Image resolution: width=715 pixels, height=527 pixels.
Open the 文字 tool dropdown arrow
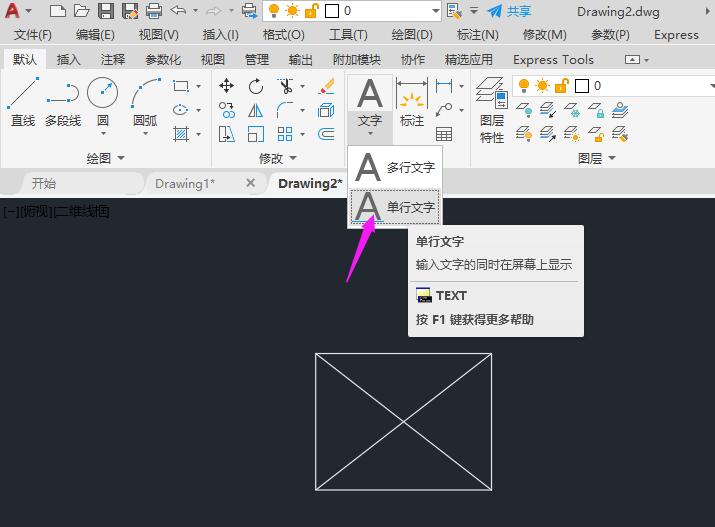tap(370, 134)
